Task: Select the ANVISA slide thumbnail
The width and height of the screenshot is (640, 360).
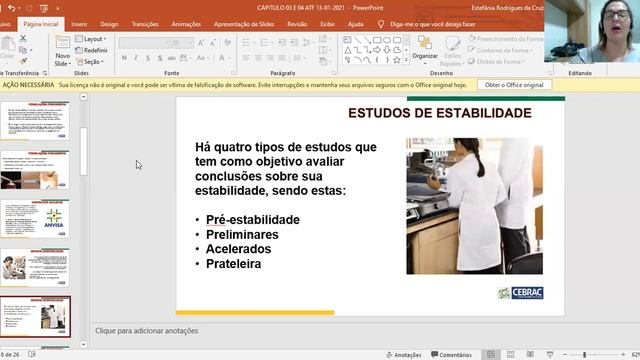Action: (x=35, y=219)
